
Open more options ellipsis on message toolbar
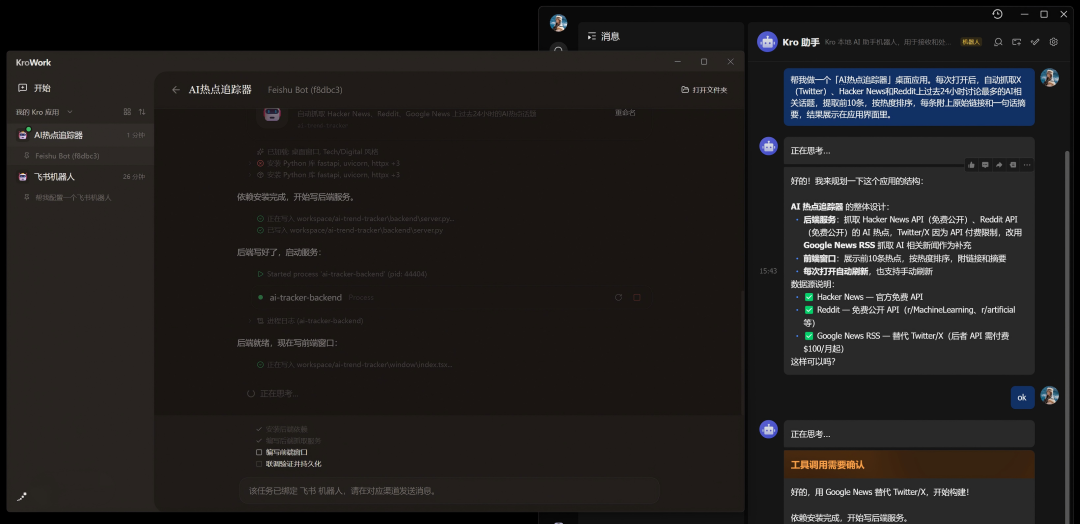click(x=1027, y=165)
